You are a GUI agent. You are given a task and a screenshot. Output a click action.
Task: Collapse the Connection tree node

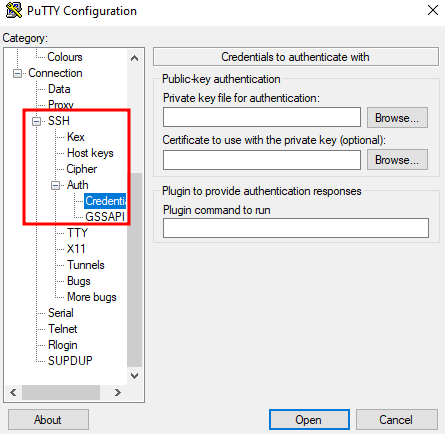[17, 73]
